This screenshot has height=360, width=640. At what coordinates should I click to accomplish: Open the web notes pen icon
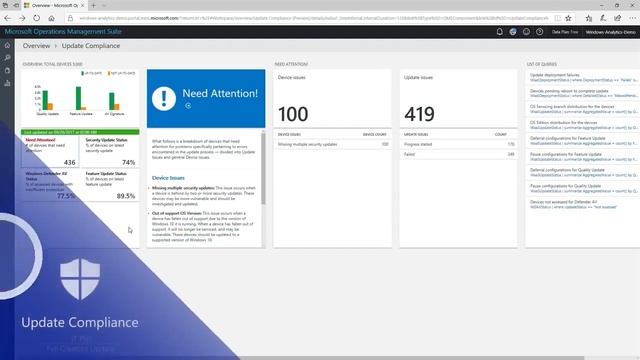pyautogui.click(x=603, y=18)
